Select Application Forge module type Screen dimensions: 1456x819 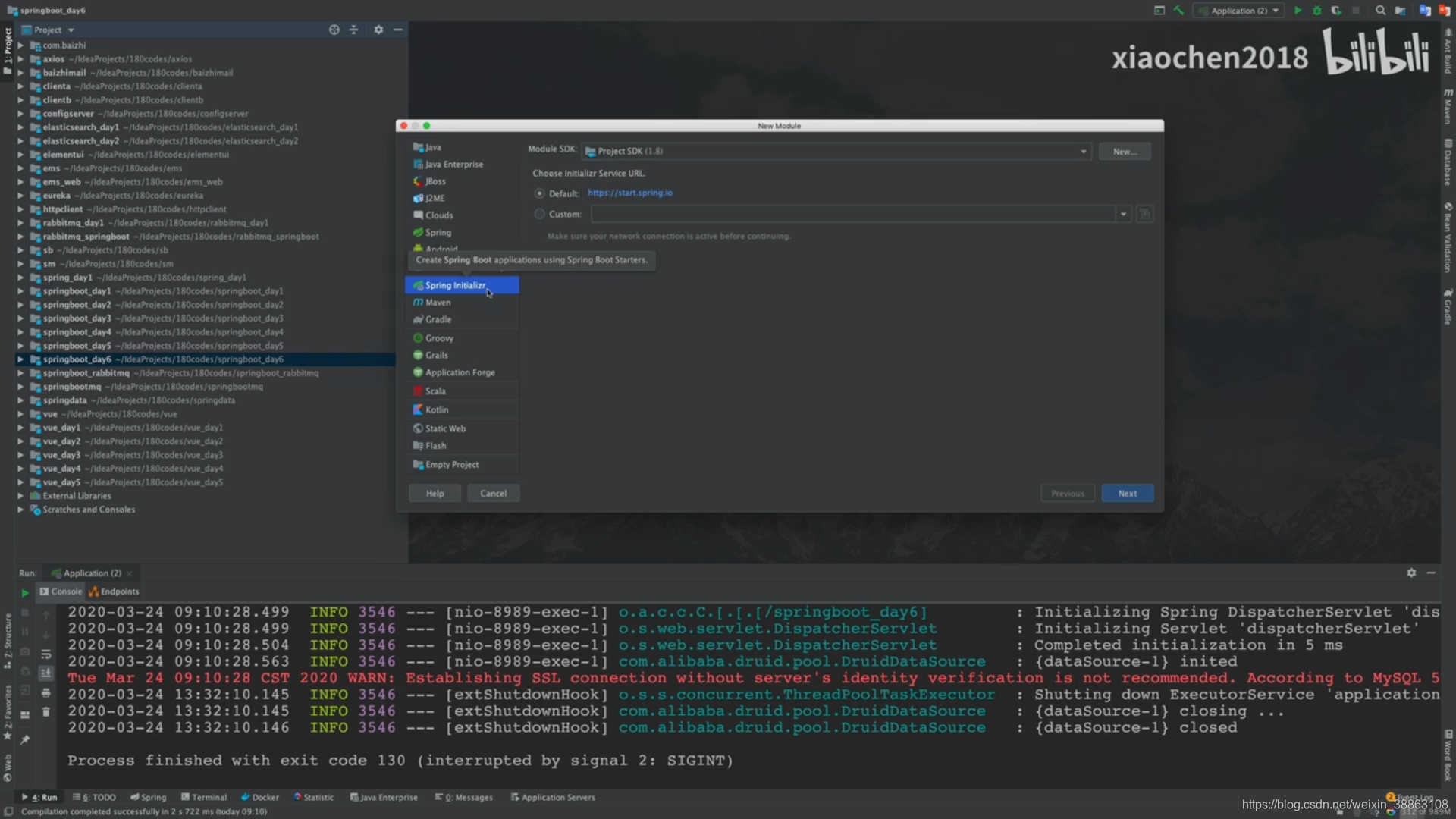pyautogui.click(x=462, y=372)
